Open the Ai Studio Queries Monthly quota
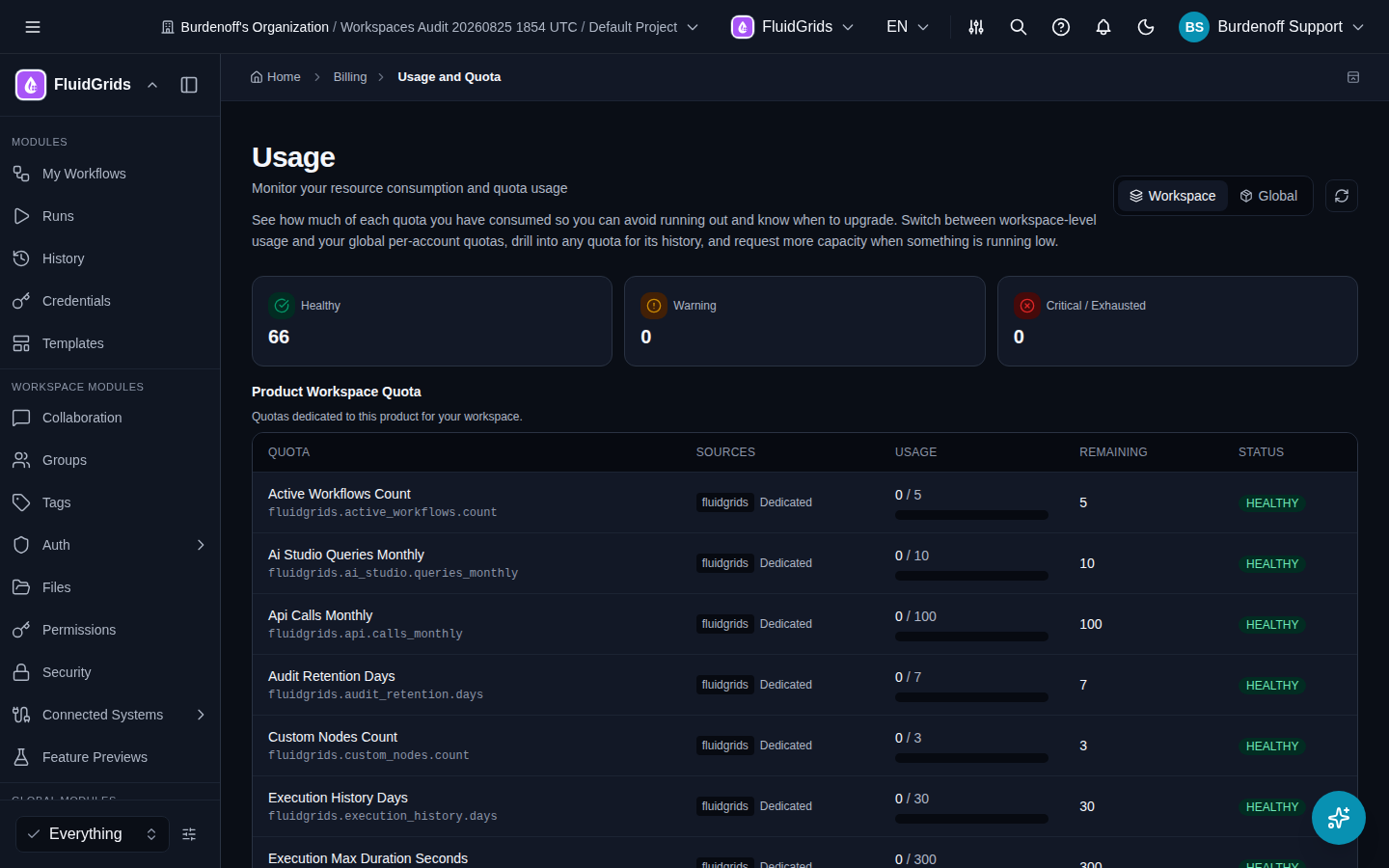This screenshot has width=1389, height=868. [804, 563]
